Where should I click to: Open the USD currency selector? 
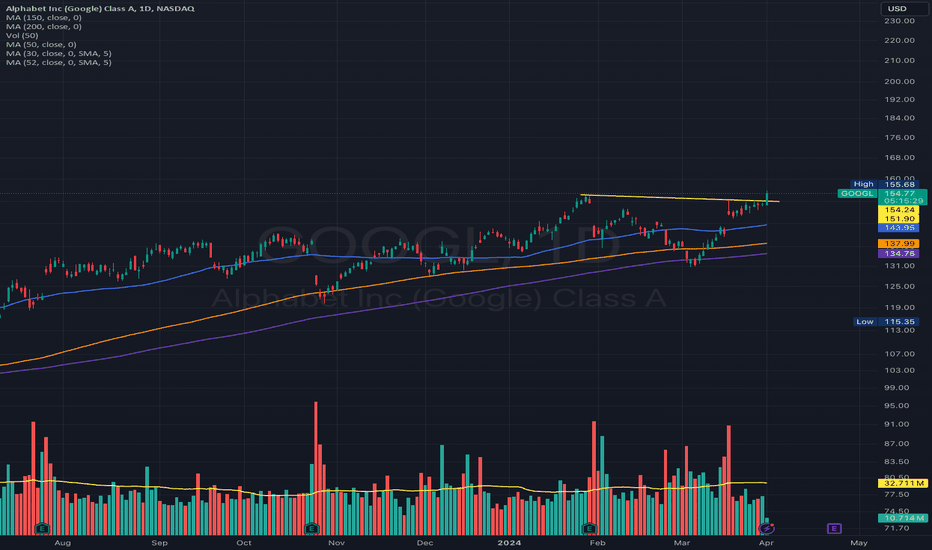[903, 8]
